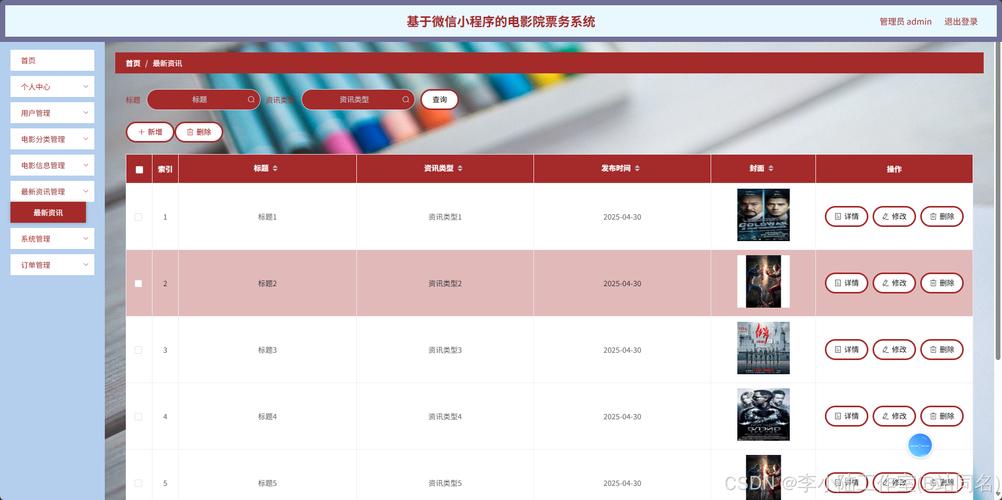This screenshot has width=1002, height=500.
Task: Open the cover thumbnail of row 标题3
Action: click(x=763, y=348)
